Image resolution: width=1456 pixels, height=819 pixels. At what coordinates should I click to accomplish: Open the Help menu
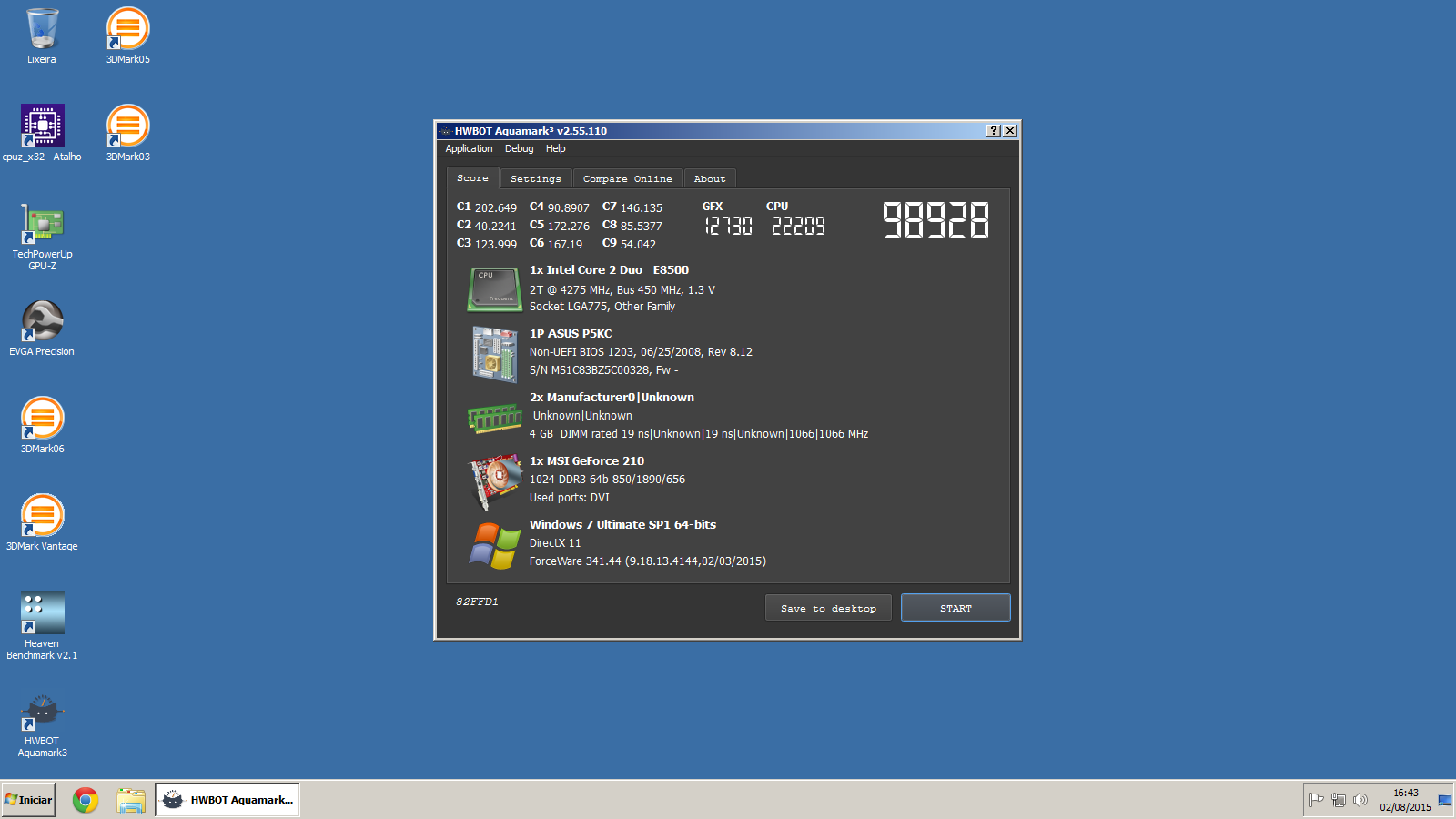(555, 148)
